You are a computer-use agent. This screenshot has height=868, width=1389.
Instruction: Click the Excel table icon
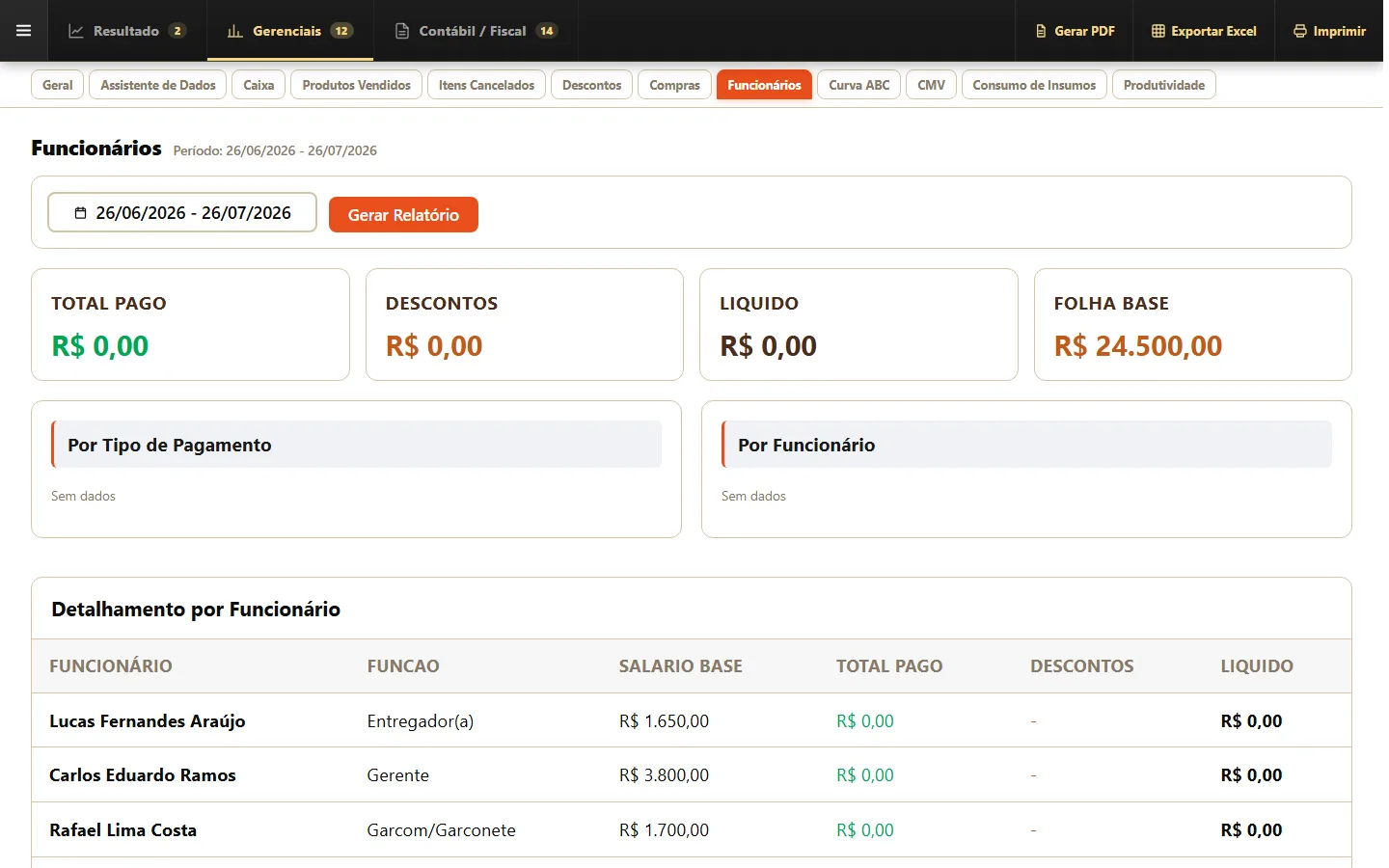click(x=1158, y=31)
